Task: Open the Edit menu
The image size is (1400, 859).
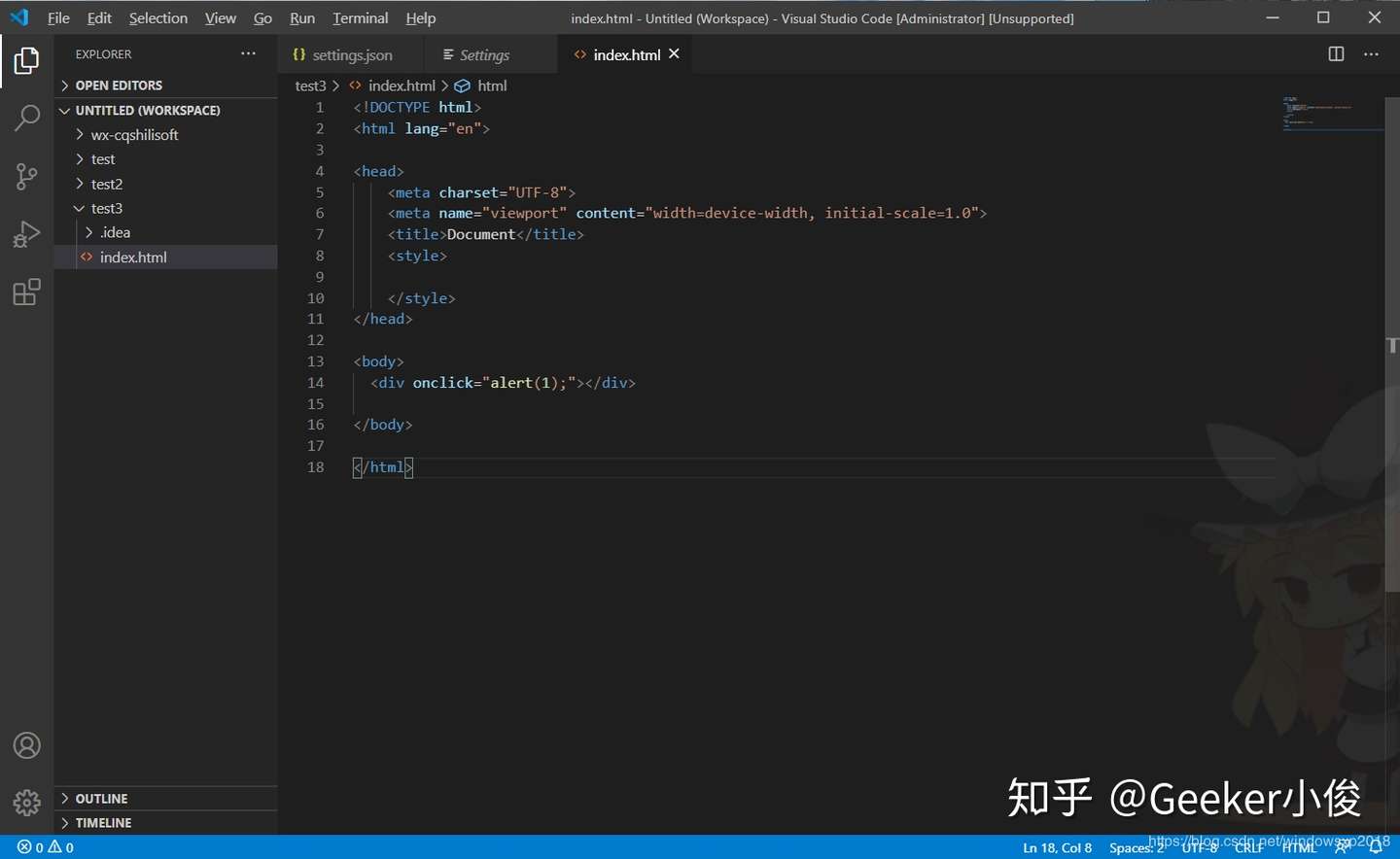Action: point(99,17)
